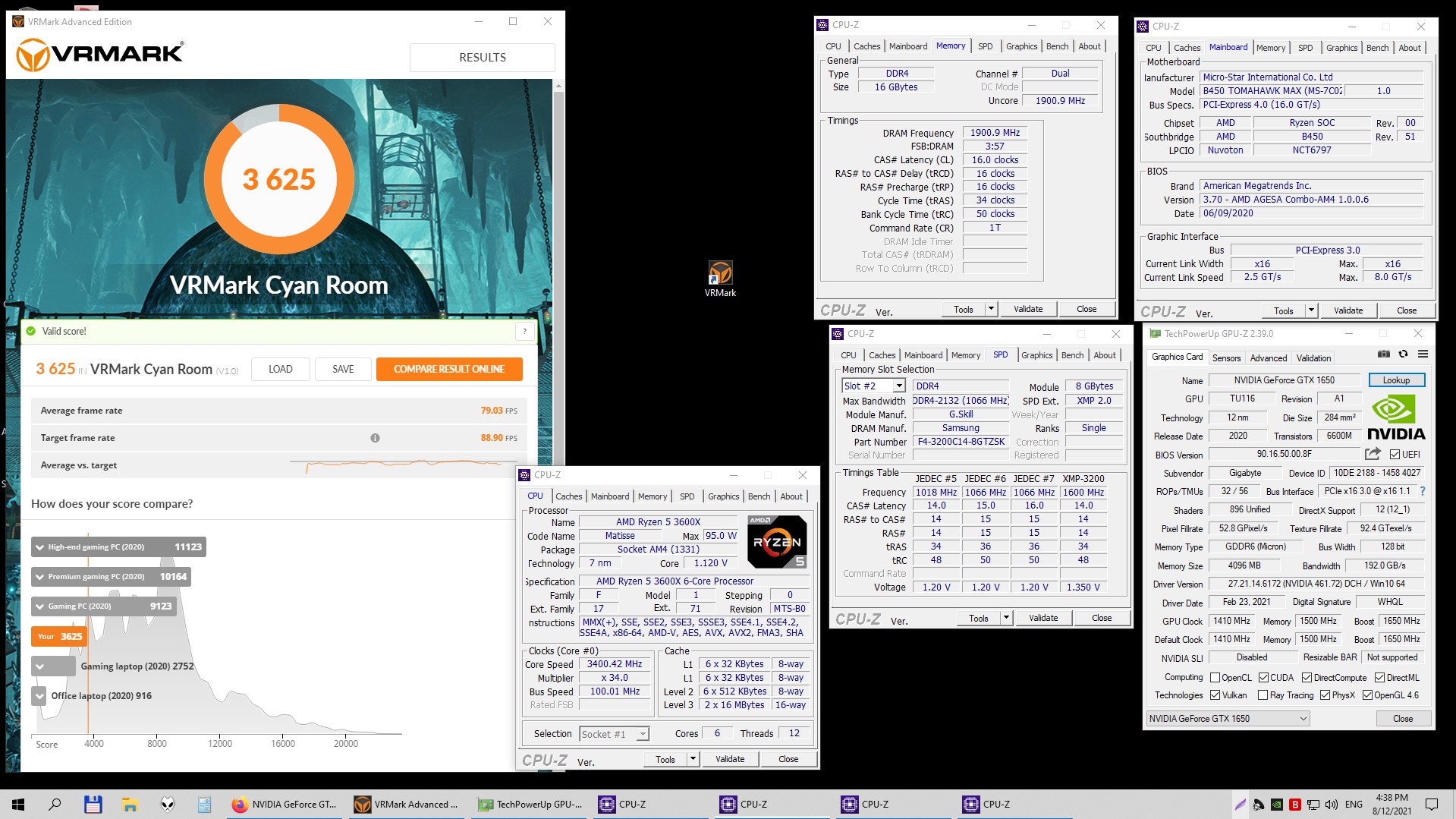Viewport: 1456px width, 819px height.
Task: Open the notification center icon
Action: [1432, 805]
